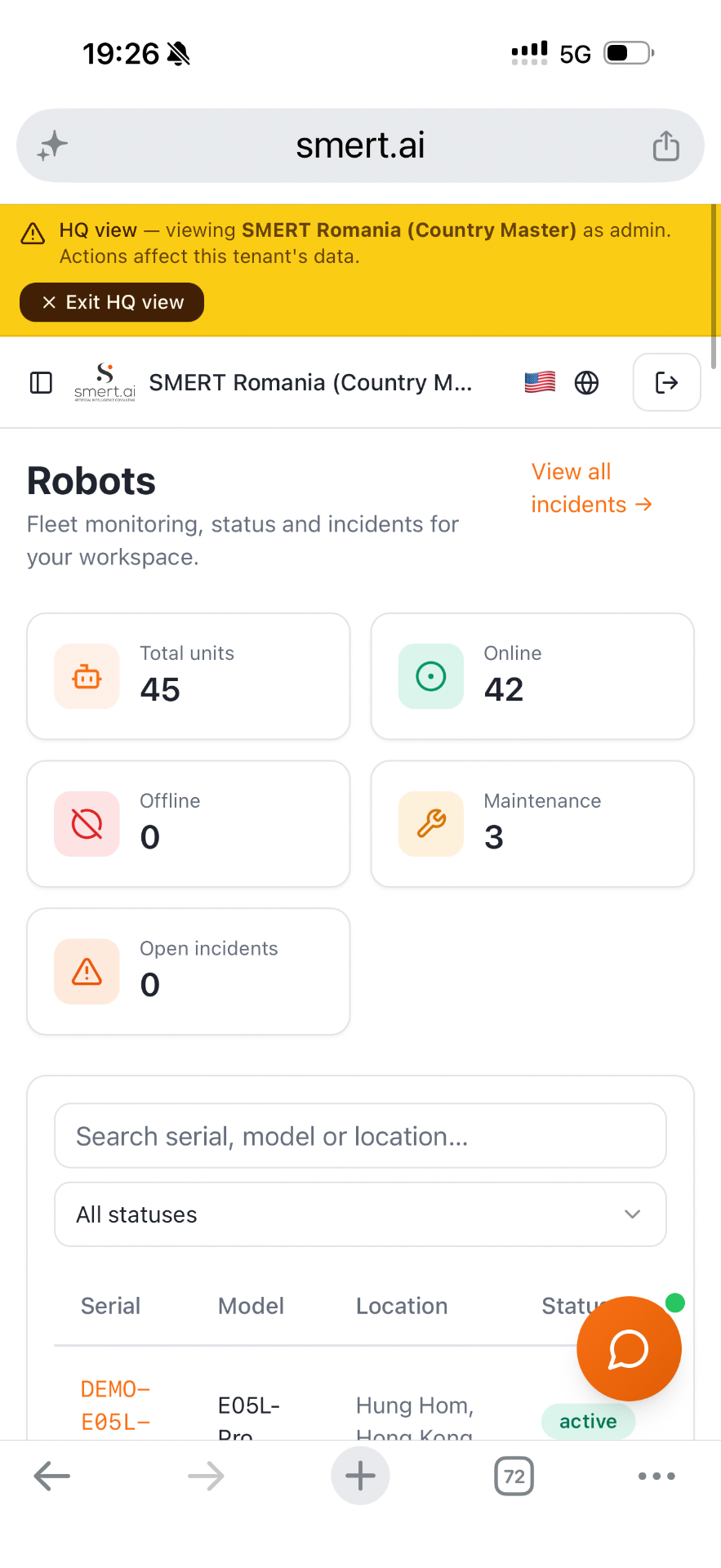Tap the muted bell icon beside time
This screenshot has height=1568, width=721.
click(x=178, y=54)
